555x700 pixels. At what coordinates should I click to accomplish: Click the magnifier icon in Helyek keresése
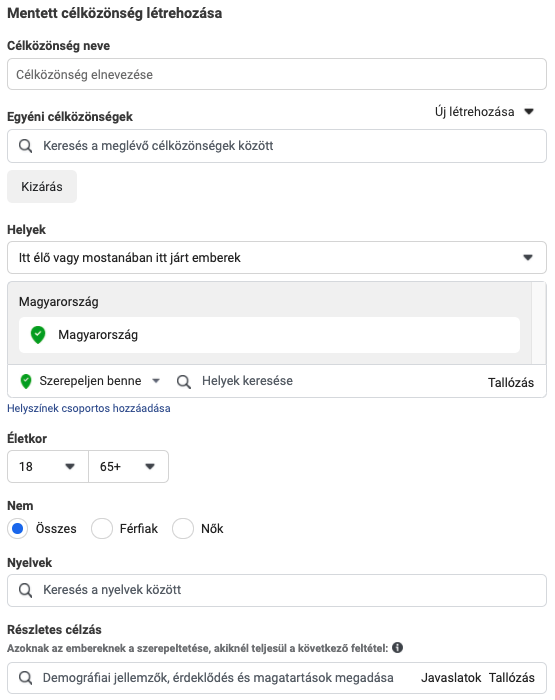[184, 382]
